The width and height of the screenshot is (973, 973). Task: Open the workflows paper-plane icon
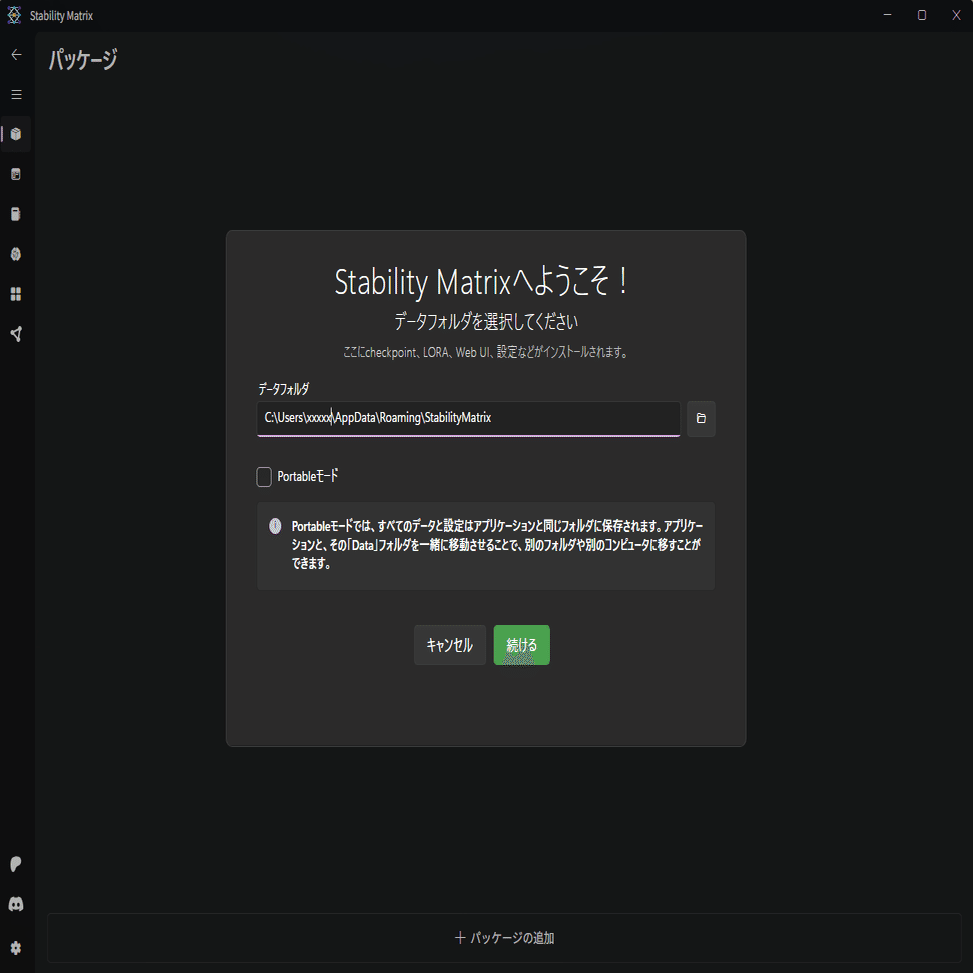17,334
